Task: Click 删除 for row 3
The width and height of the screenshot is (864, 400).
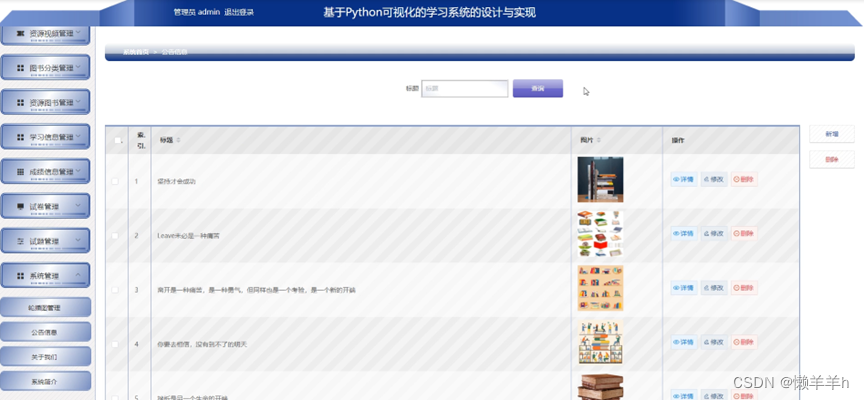Action: point(744,288)
